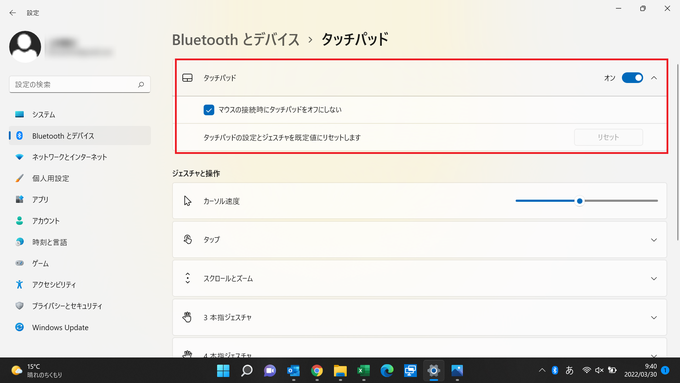Viewport: 680px width, 383px height.
Task: Click the リセット button
Action: (608, 137)
